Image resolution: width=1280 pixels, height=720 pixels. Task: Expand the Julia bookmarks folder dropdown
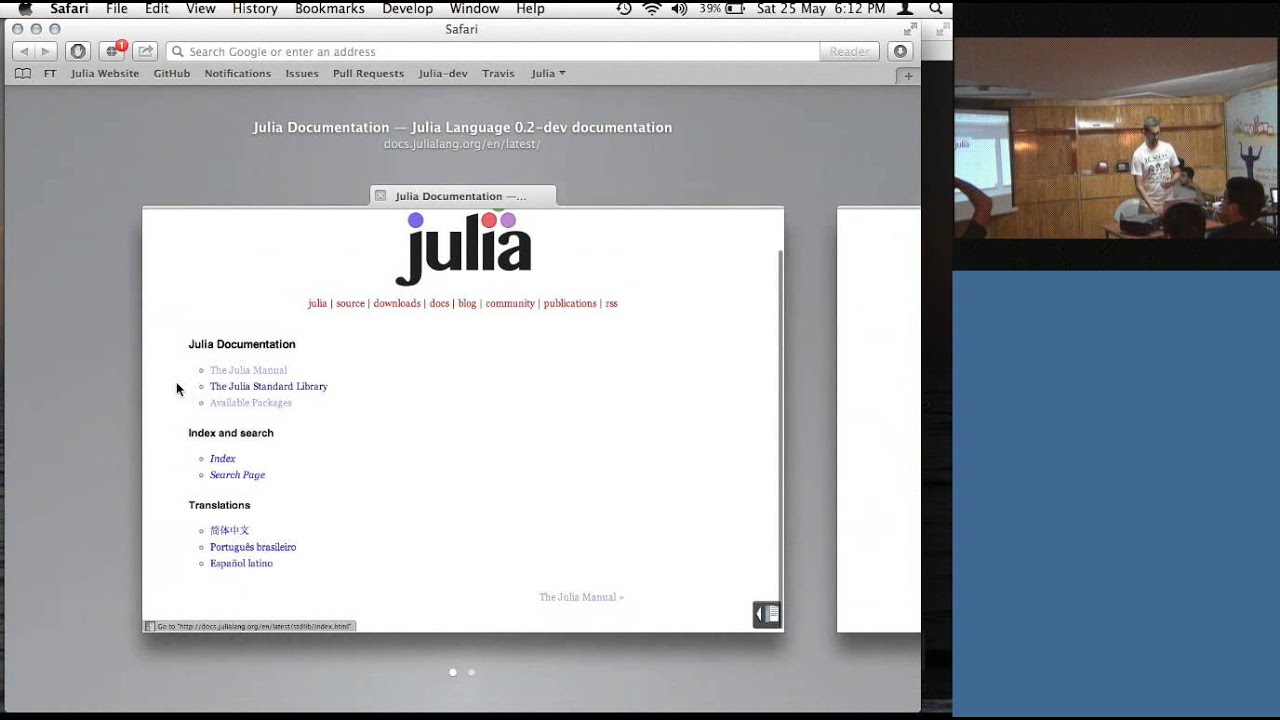(x=548, y=74)
